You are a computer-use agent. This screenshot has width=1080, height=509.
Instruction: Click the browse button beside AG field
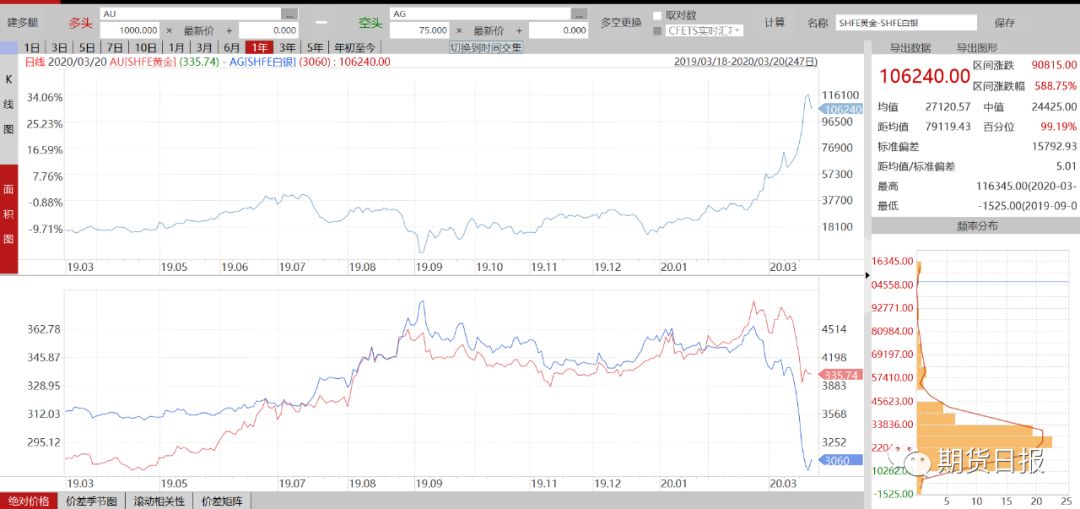(x=579, y=14)
